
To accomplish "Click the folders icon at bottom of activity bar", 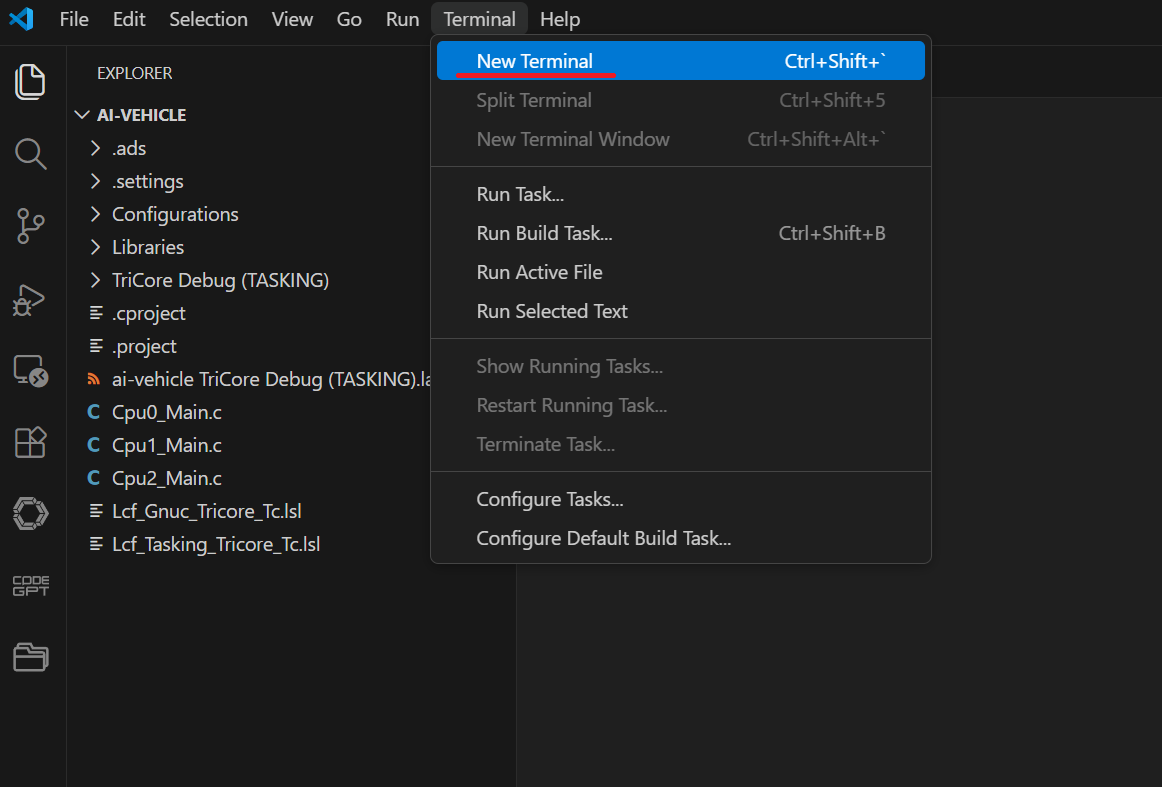I will click(30, 657).
